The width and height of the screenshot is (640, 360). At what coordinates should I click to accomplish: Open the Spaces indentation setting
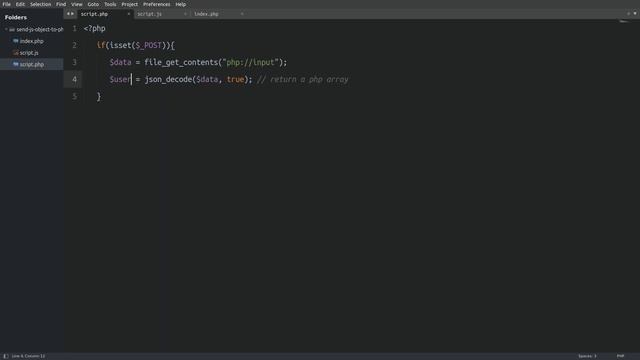[587, 356]
